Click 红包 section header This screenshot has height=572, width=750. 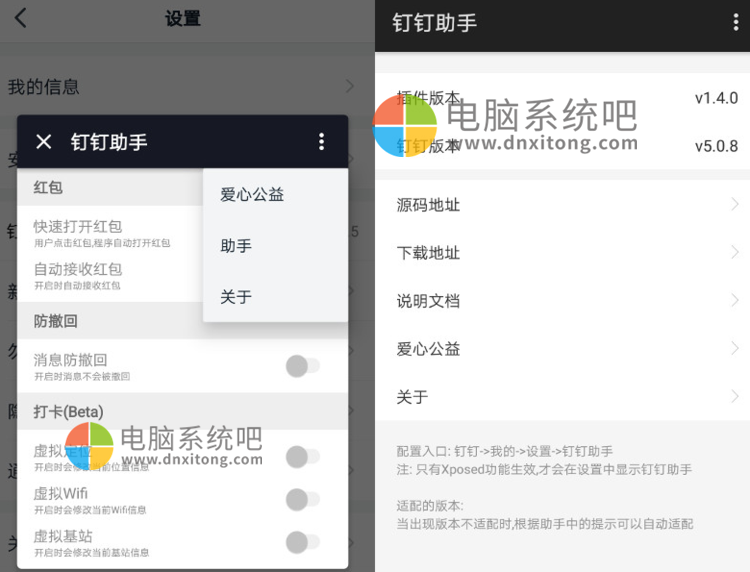(48, 187)
